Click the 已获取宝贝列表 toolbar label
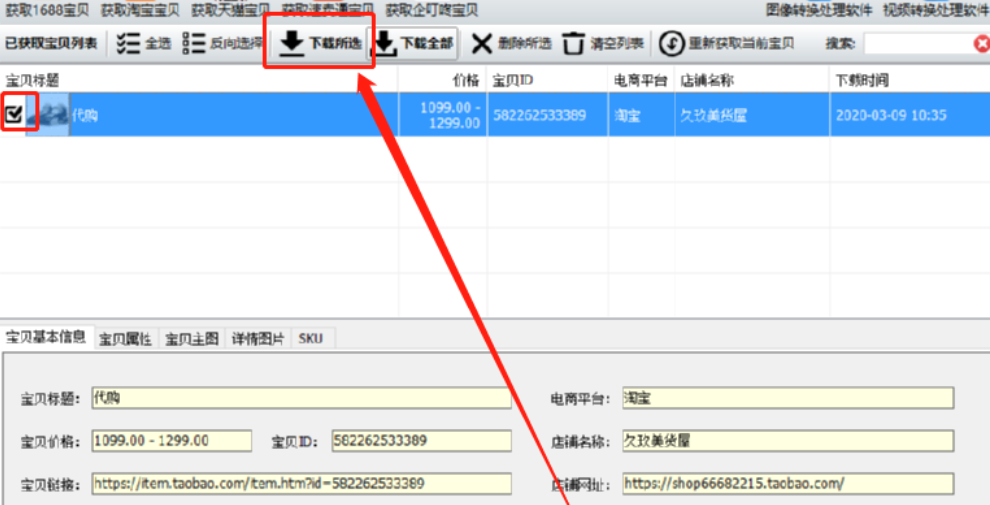990x505 pixels. click(51, 43)
